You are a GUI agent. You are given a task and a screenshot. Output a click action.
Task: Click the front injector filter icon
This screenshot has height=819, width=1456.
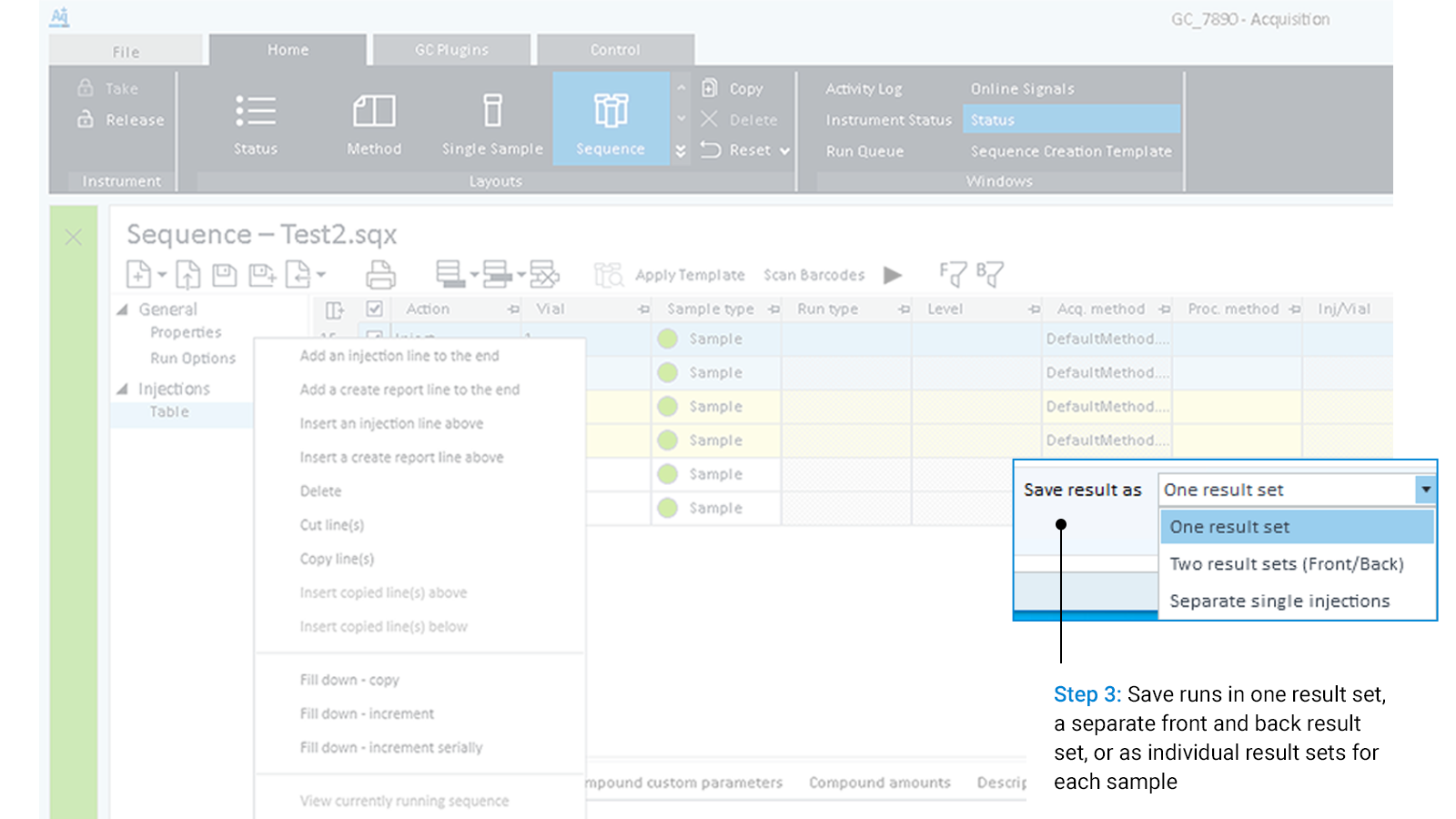tap(952, 274)
